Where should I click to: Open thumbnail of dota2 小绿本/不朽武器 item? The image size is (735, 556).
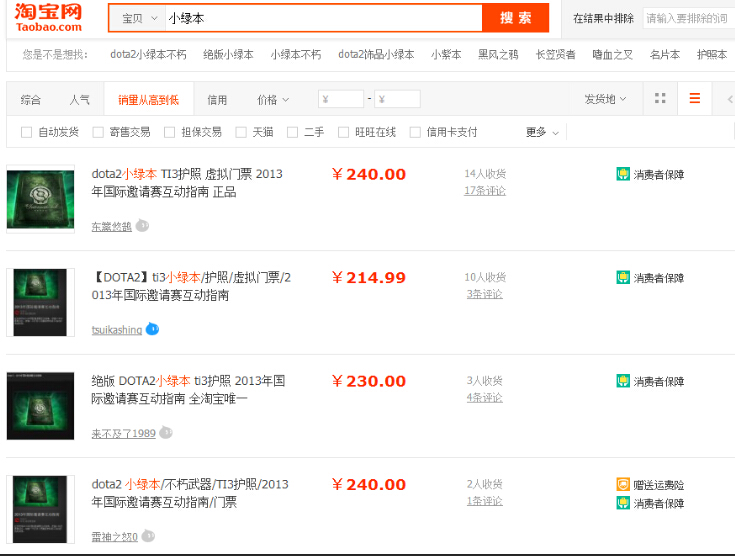point(40,509)
